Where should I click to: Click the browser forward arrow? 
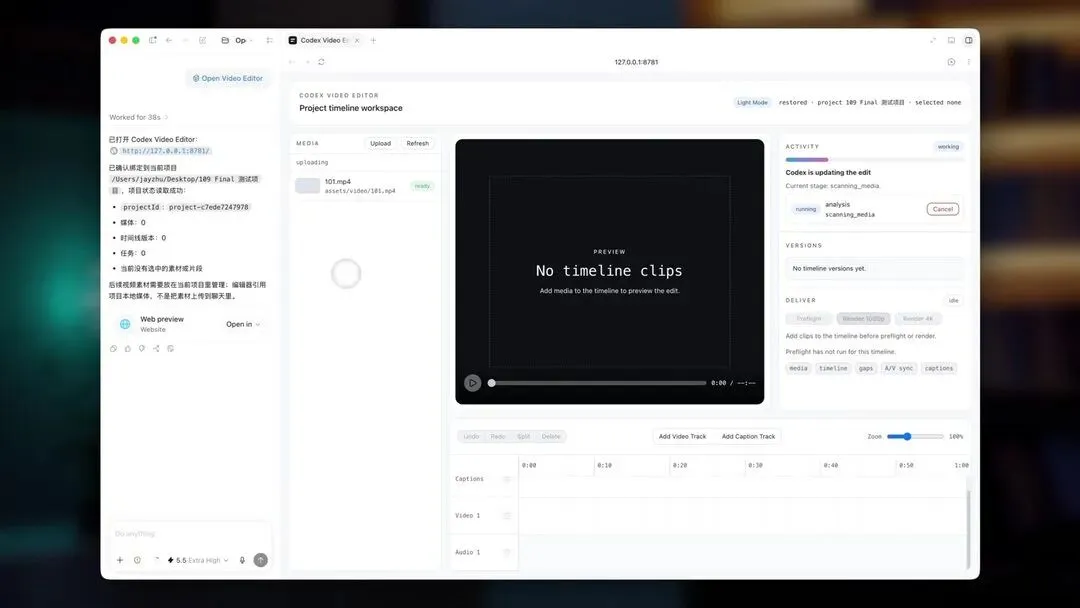tap(307, 62)
